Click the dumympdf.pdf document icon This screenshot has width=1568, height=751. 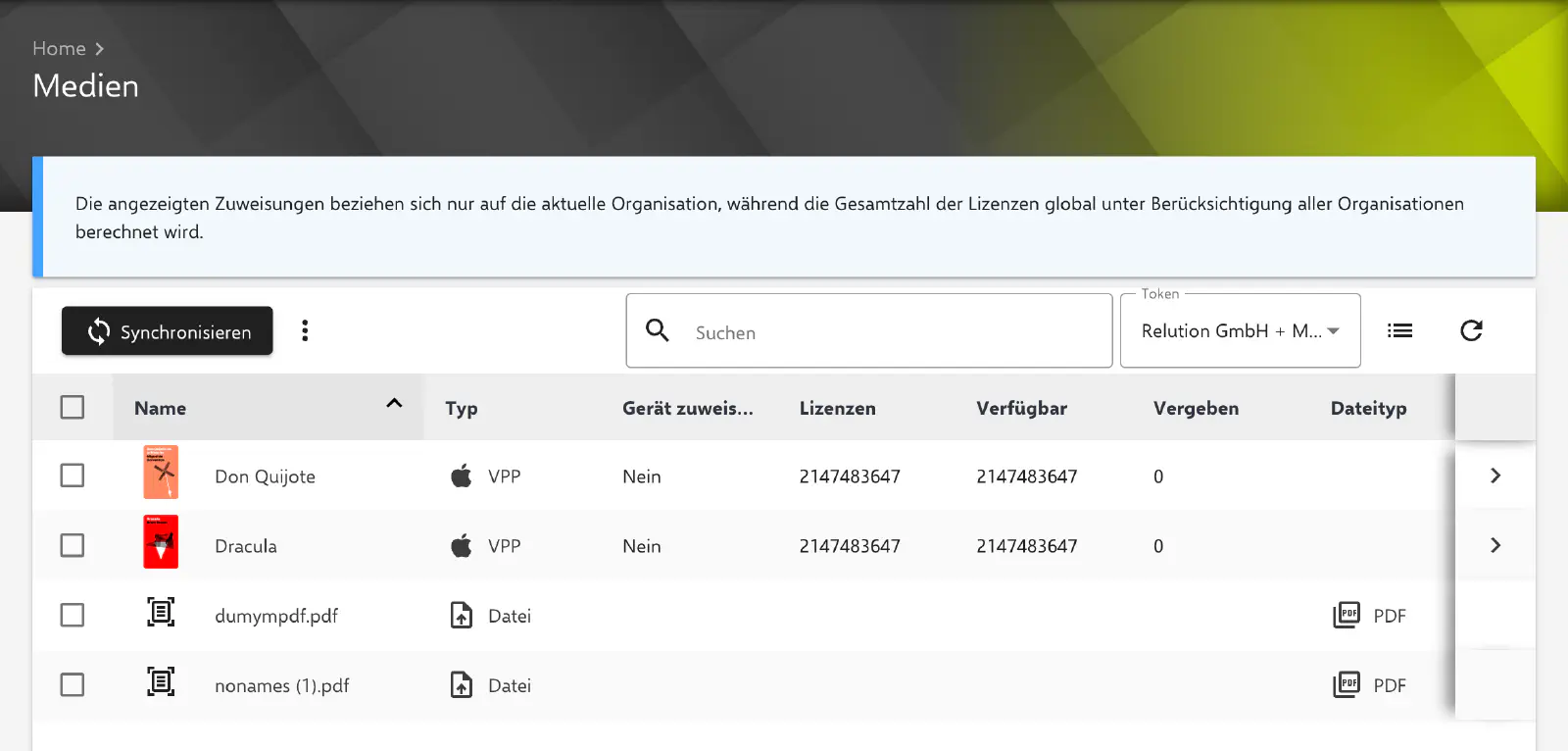click(161, 612)
